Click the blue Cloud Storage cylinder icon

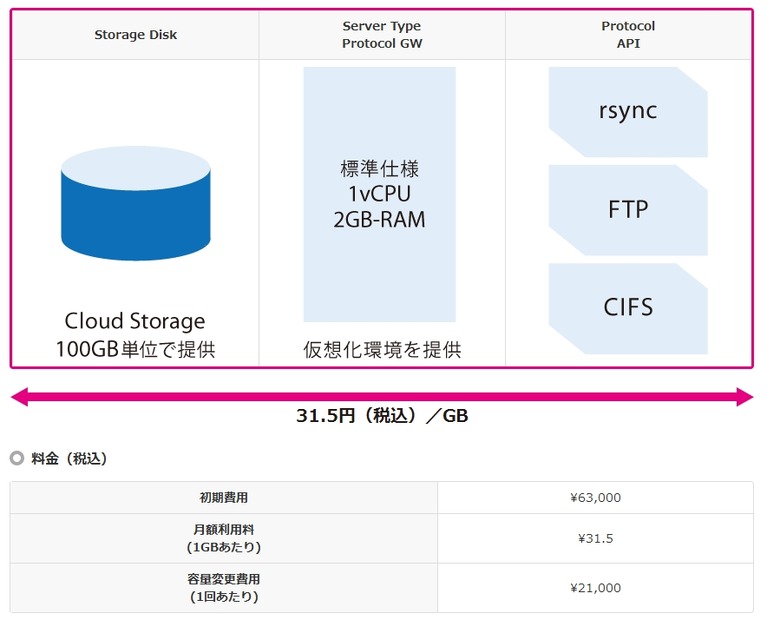[136, 203]
